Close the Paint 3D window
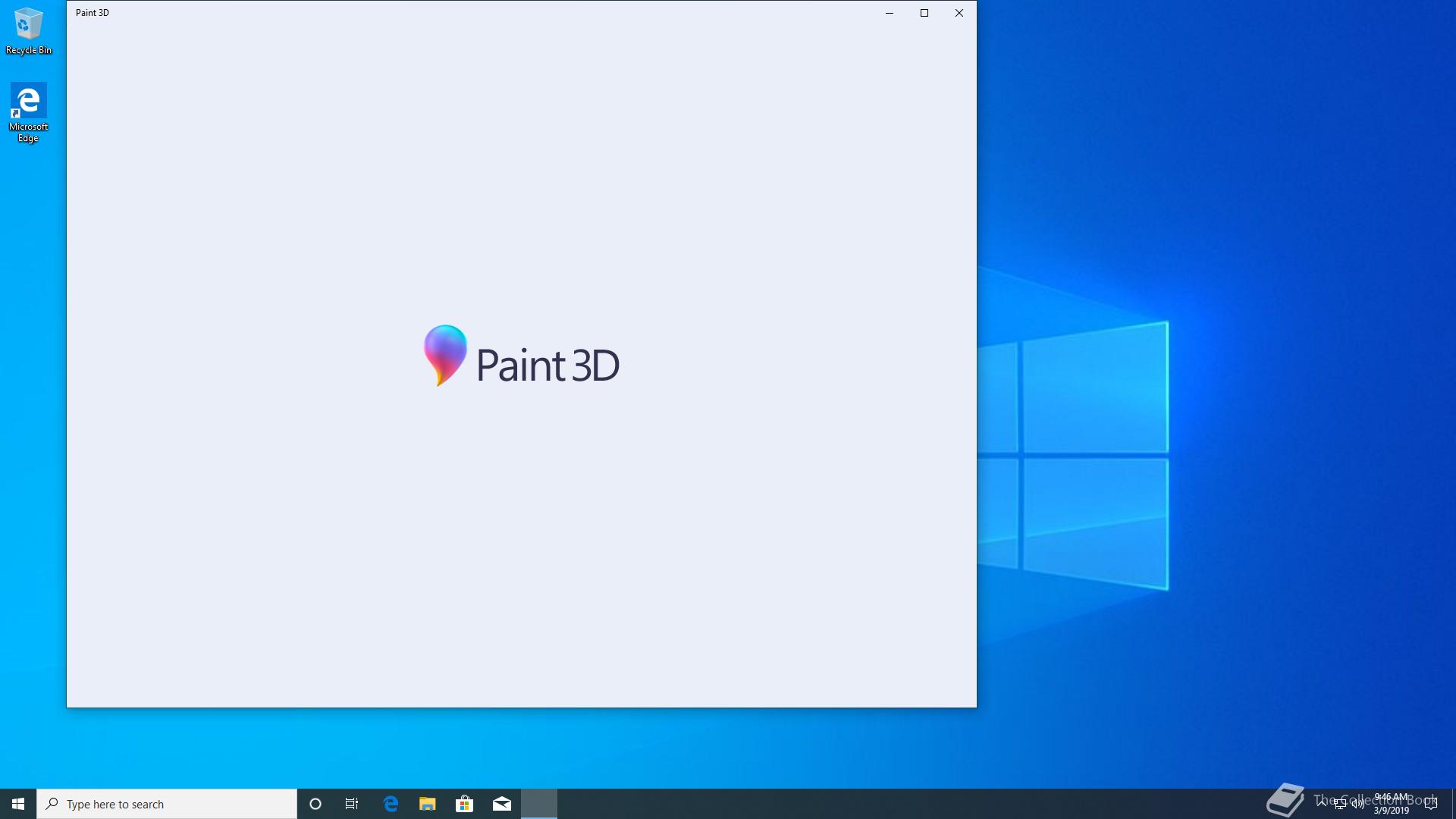 [959, 13]
